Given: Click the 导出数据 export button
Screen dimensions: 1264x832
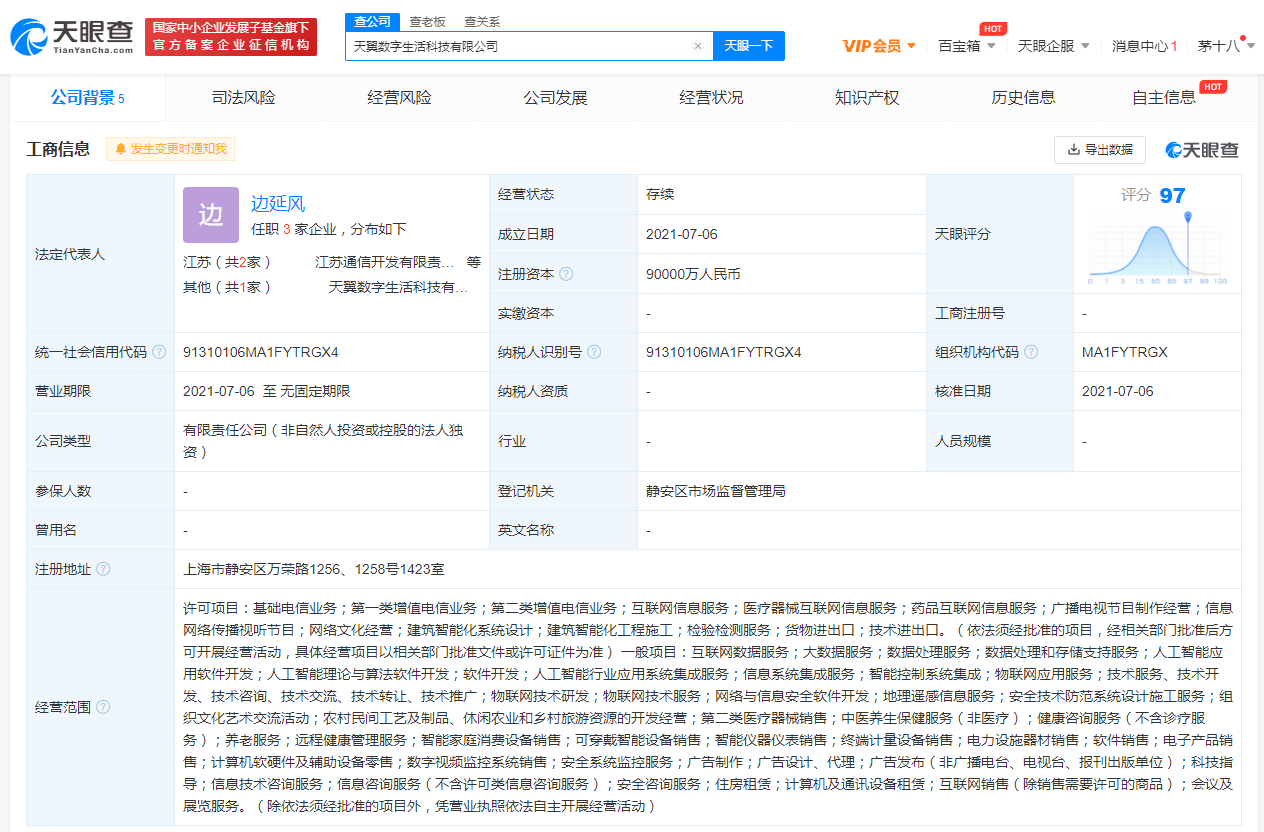Looking at the screenshot, I should [1100, 150].
